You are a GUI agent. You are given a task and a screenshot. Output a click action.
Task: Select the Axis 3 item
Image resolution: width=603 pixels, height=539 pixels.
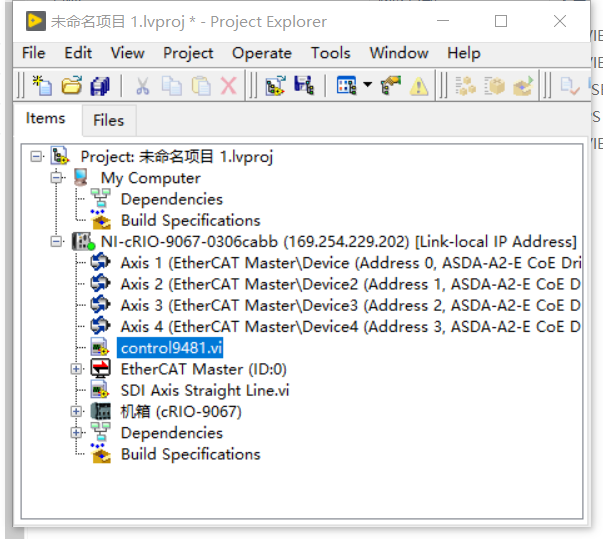point(351,305)
